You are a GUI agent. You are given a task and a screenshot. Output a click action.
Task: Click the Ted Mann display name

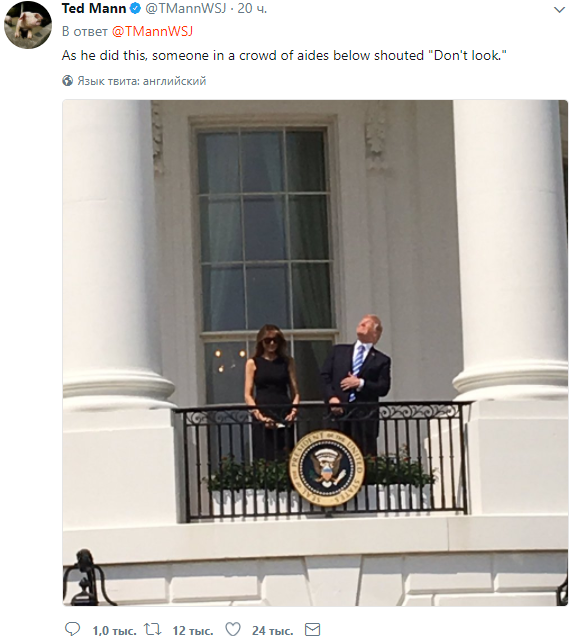tap(94, 8)
